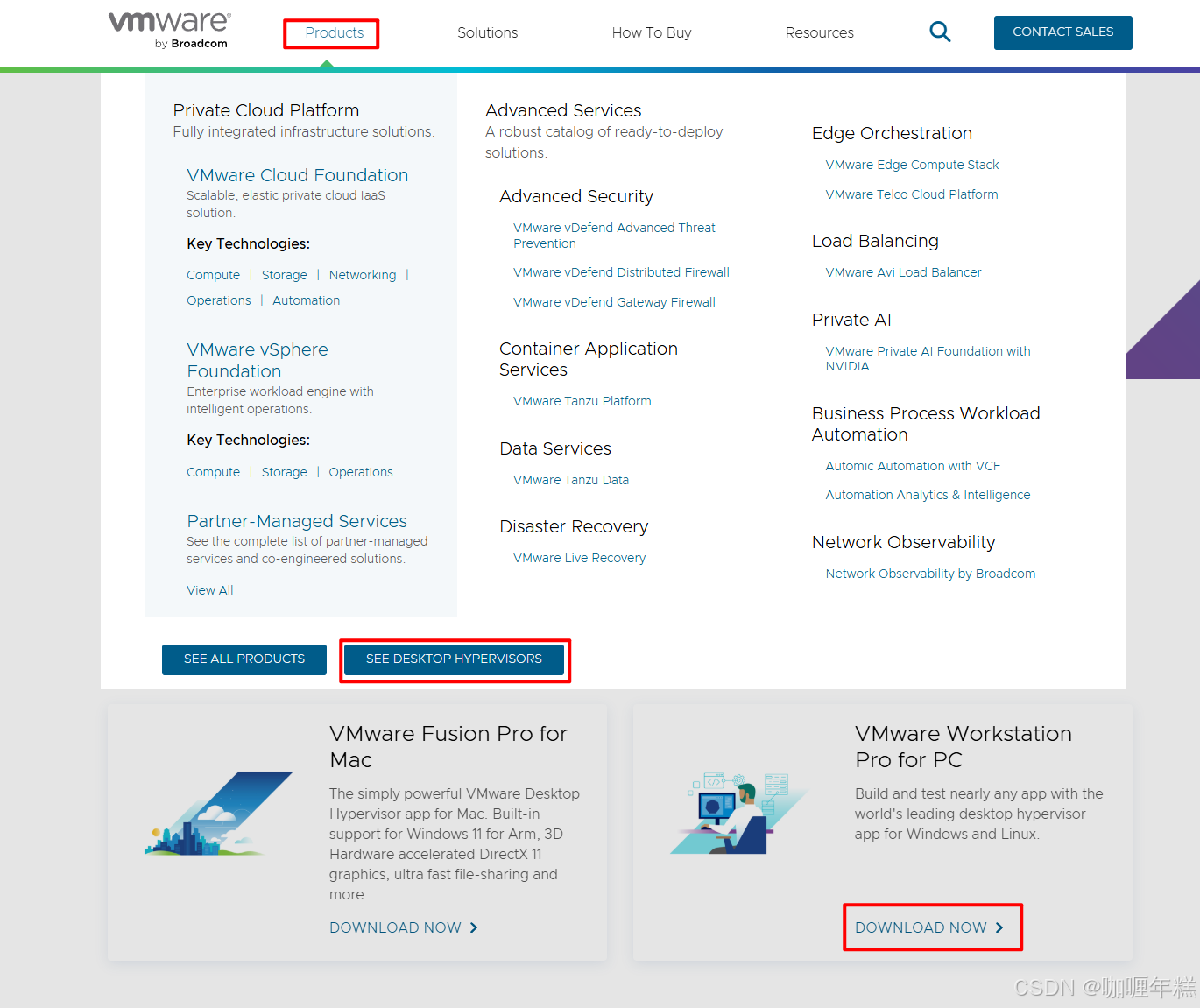
Task: Select Operations under vSphere Foundation technologies
Action: (x=361, y=472)
